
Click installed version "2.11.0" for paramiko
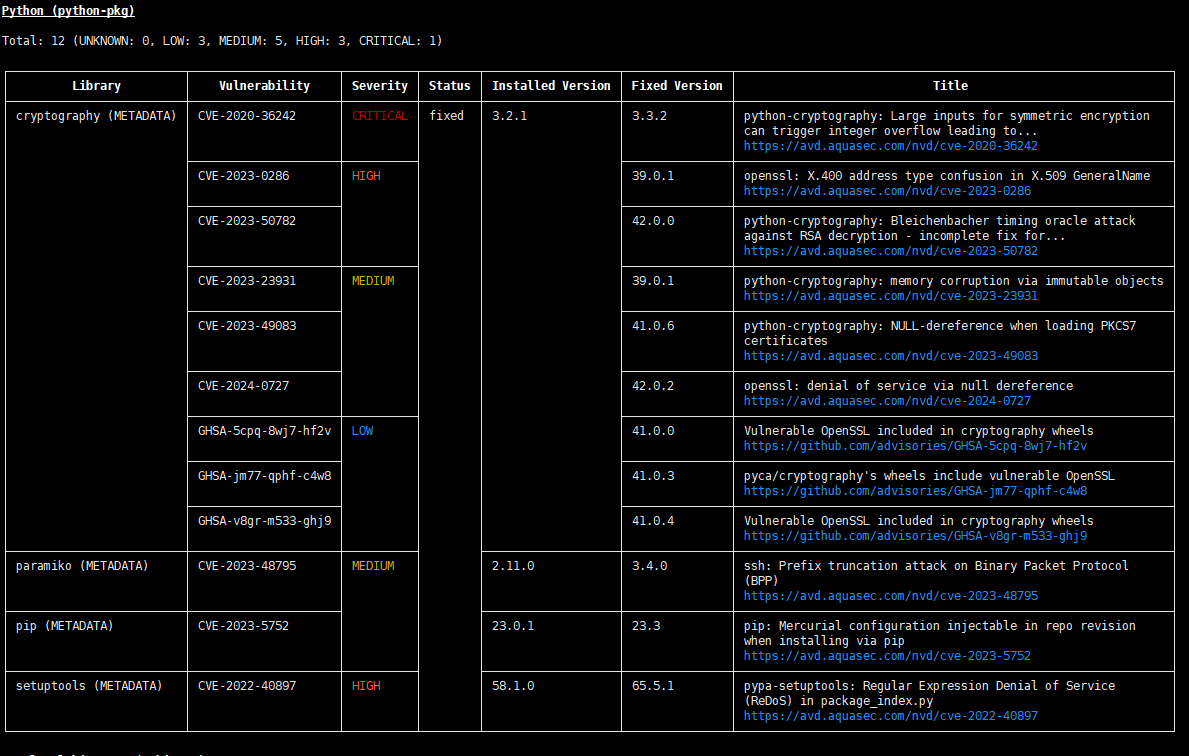(513, 566)
